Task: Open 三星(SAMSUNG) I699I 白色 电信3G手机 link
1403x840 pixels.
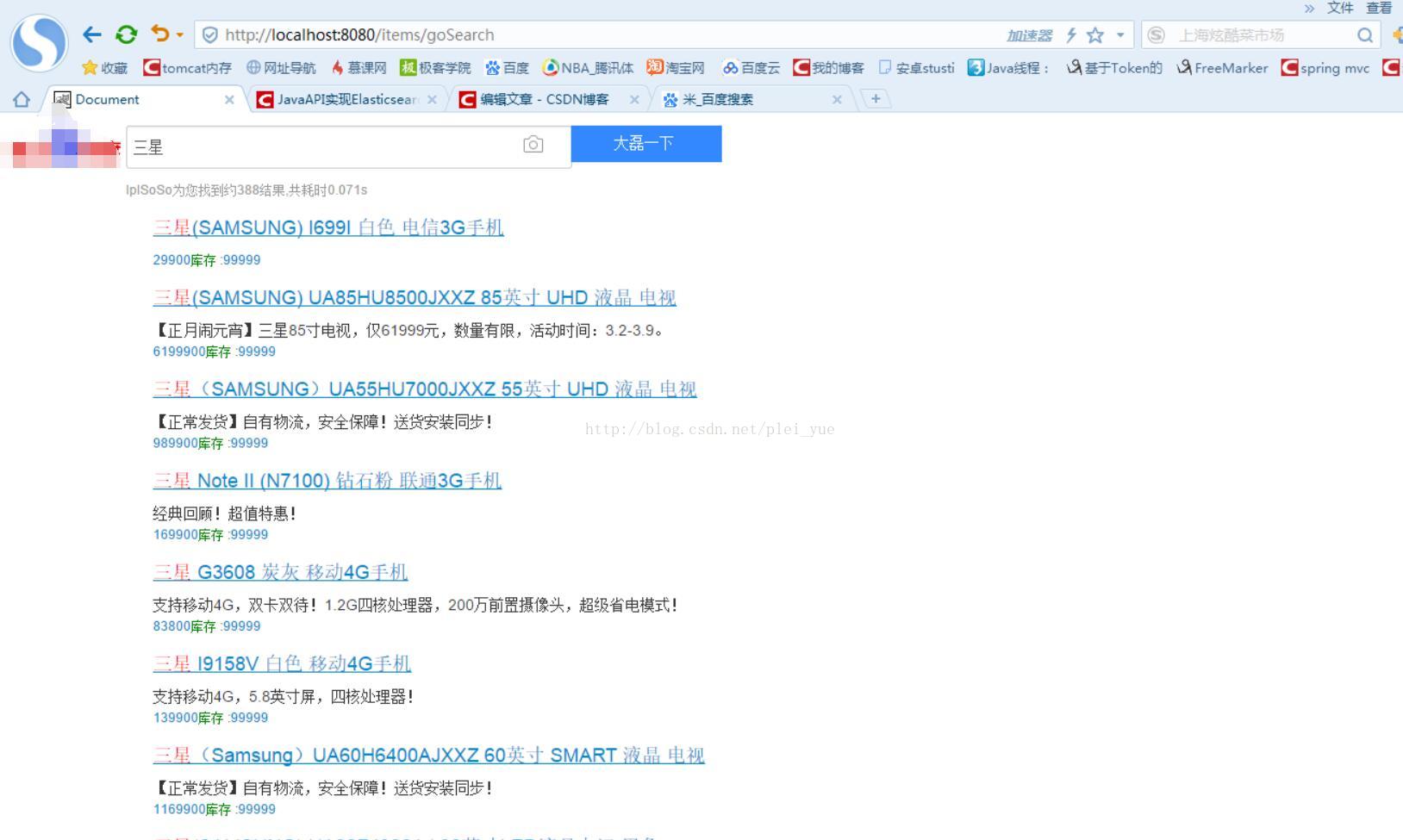Action: 328,227
